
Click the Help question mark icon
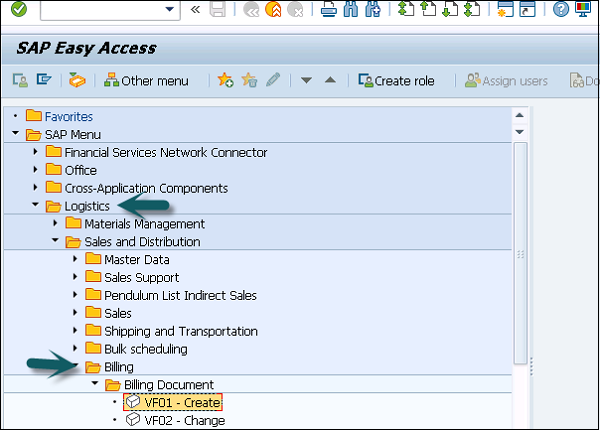click(x=561, y=10)
